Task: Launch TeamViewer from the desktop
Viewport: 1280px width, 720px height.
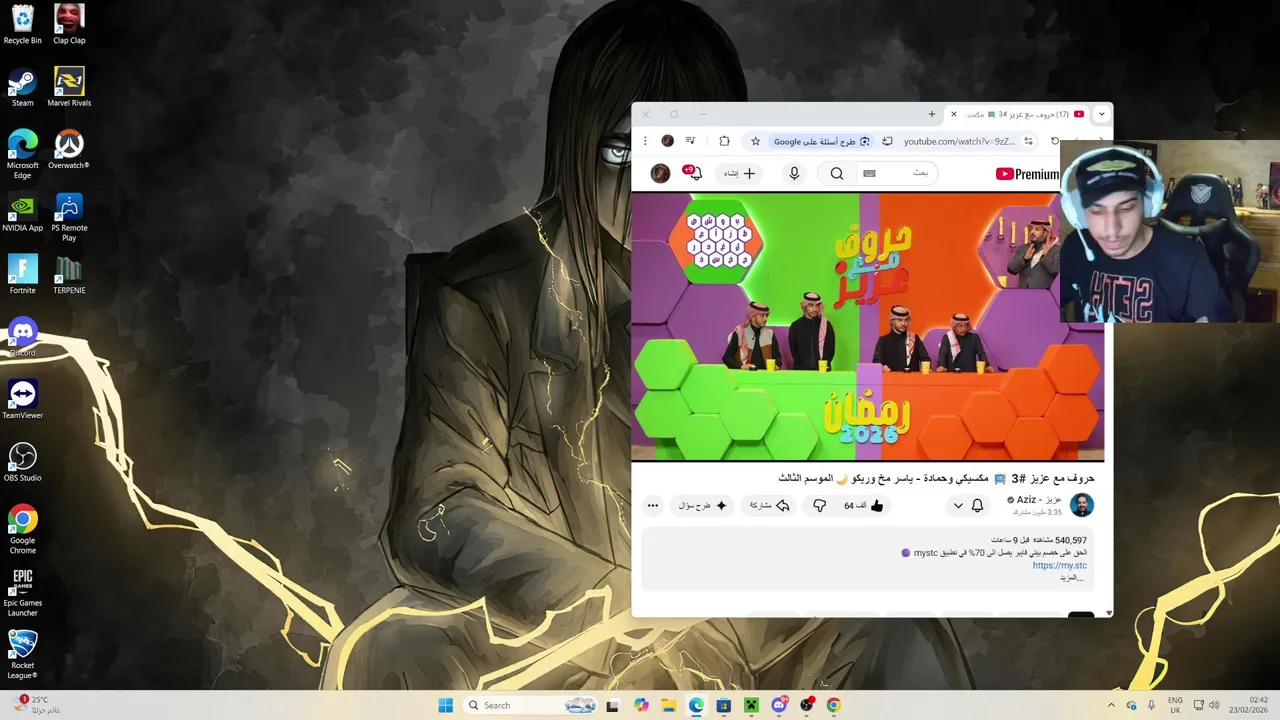Action: (x=22, y=400)
